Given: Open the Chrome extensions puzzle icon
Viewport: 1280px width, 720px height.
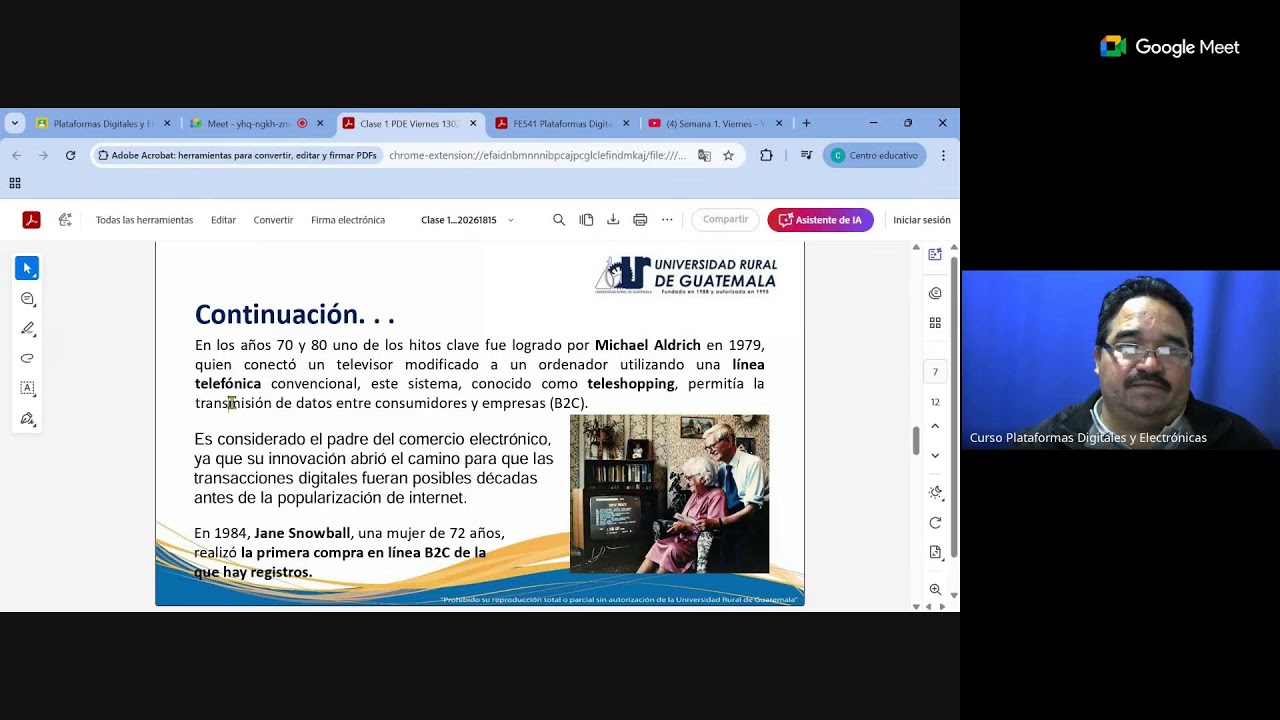Looking at the screenshot, I should click(766, 155).
